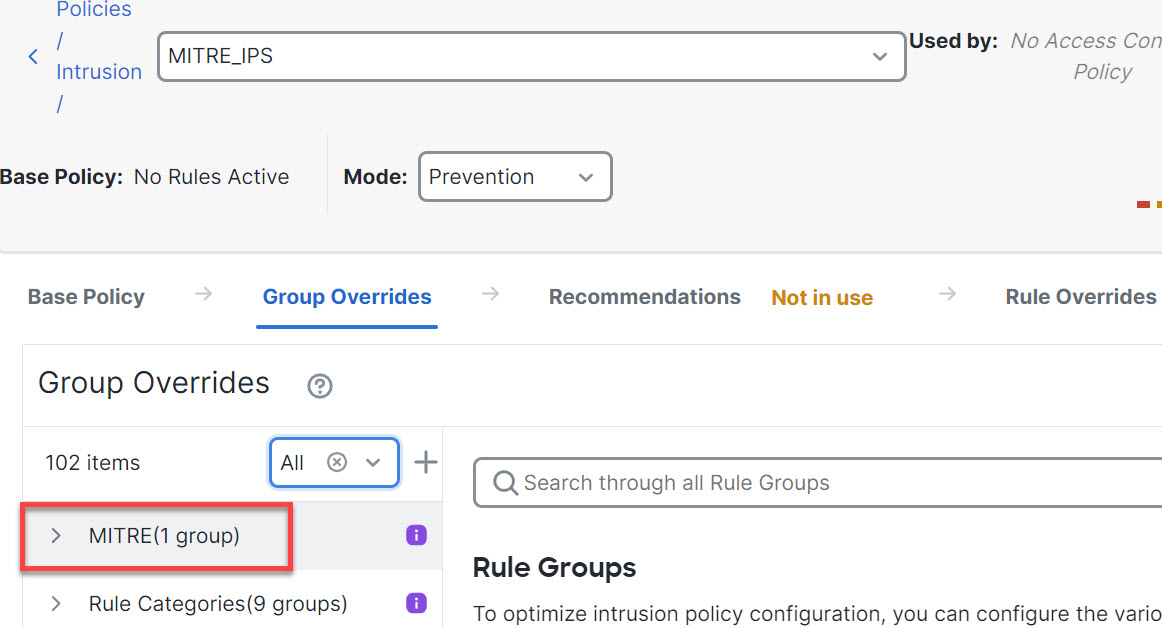Expand the Rule Categories tree item

tap(56, 604)
